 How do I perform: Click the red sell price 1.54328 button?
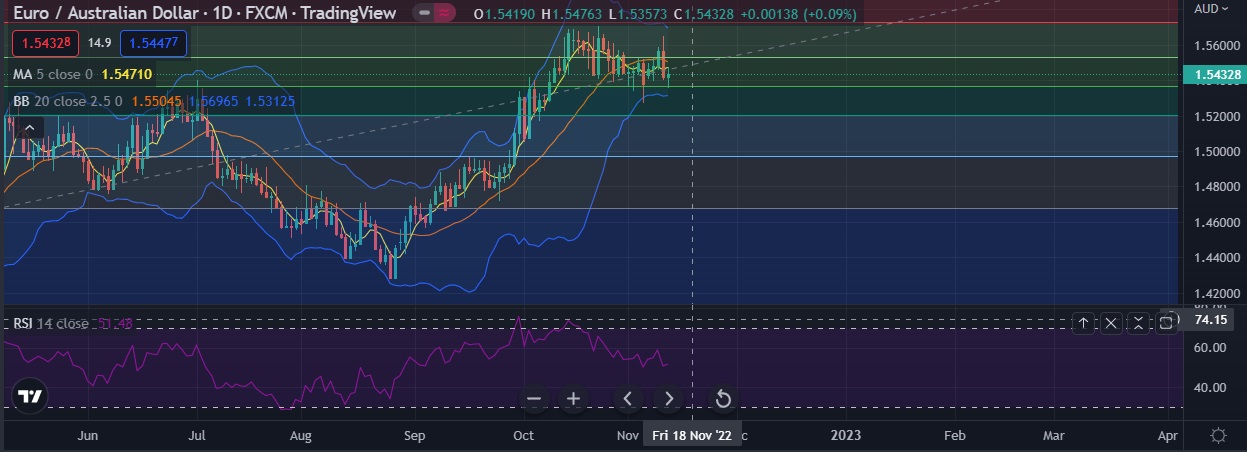pos(45,43)
